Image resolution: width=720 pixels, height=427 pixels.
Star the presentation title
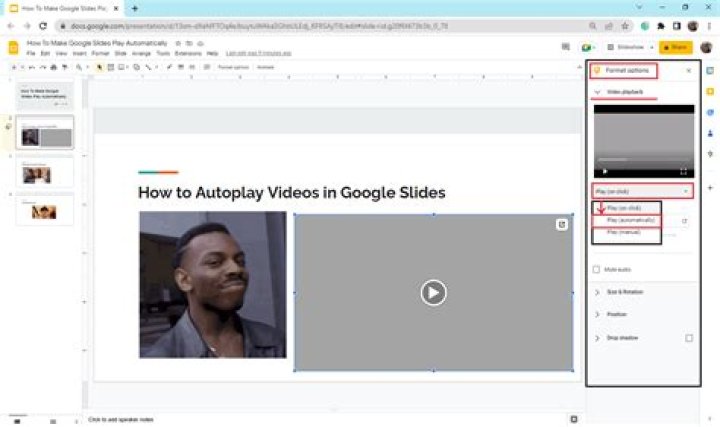coord(178,43)
